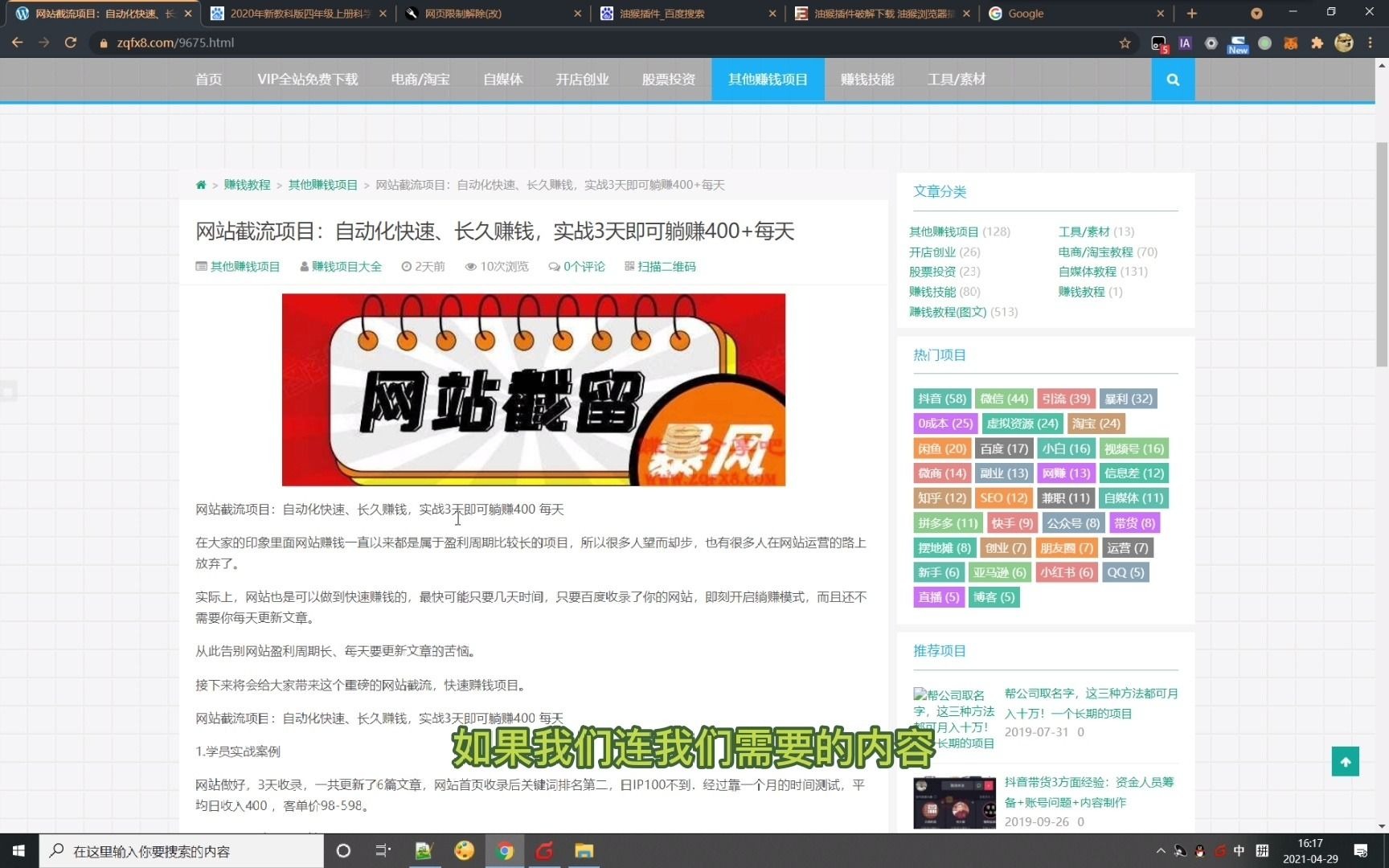Image resolution: width=1389 pixels, height=868 pixels.
Task: Click the green back-to-top arrow button
Action: [x=1346, y=762]
